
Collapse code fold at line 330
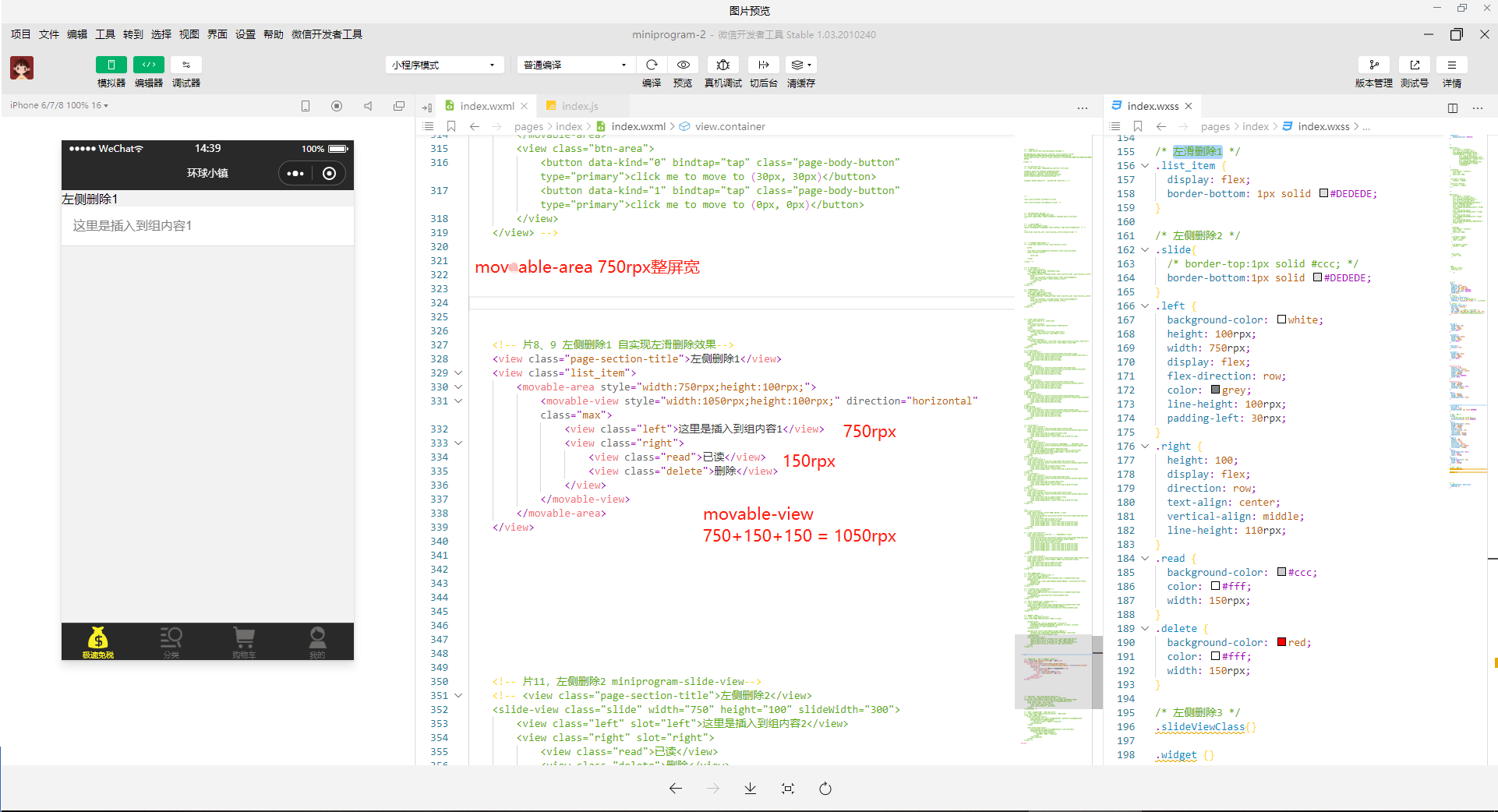click(x=458, y=387)
